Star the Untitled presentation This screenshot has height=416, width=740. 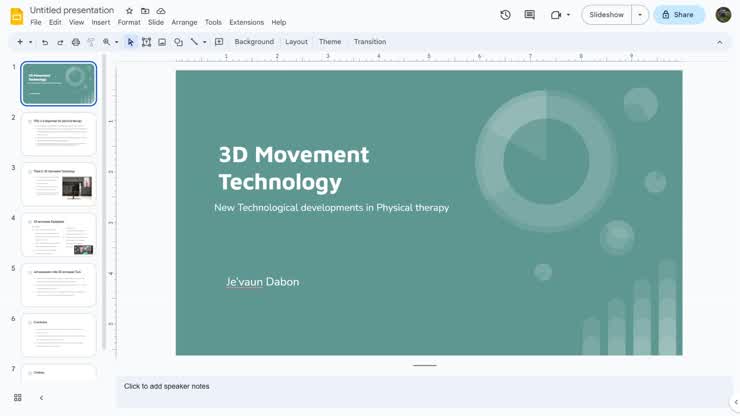(x=129, y=11)
